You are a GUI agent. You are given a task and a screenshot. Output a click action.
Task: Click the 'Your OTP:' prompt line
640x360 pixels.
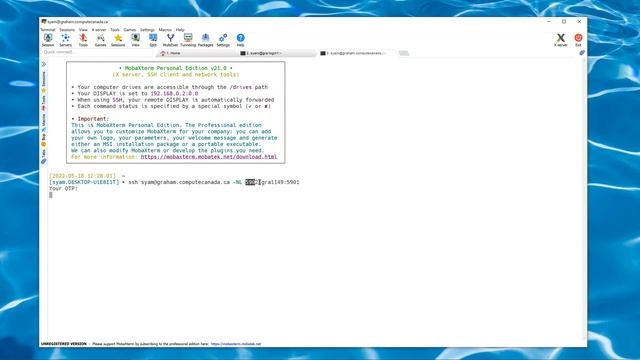click(x=63, y=189)
